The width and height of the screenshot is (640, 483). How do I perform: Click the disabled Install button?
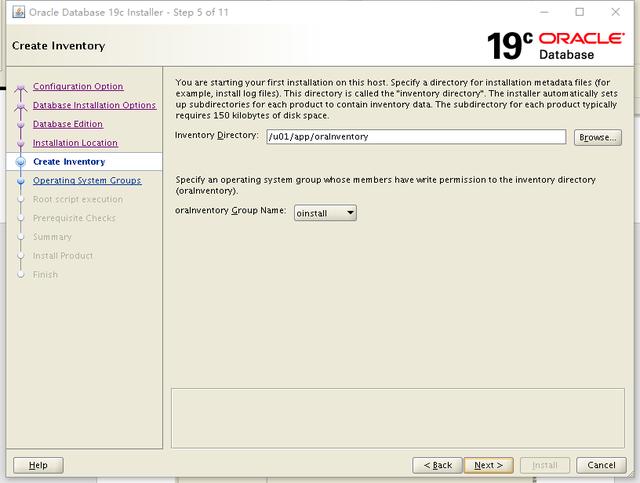[545, 465]
